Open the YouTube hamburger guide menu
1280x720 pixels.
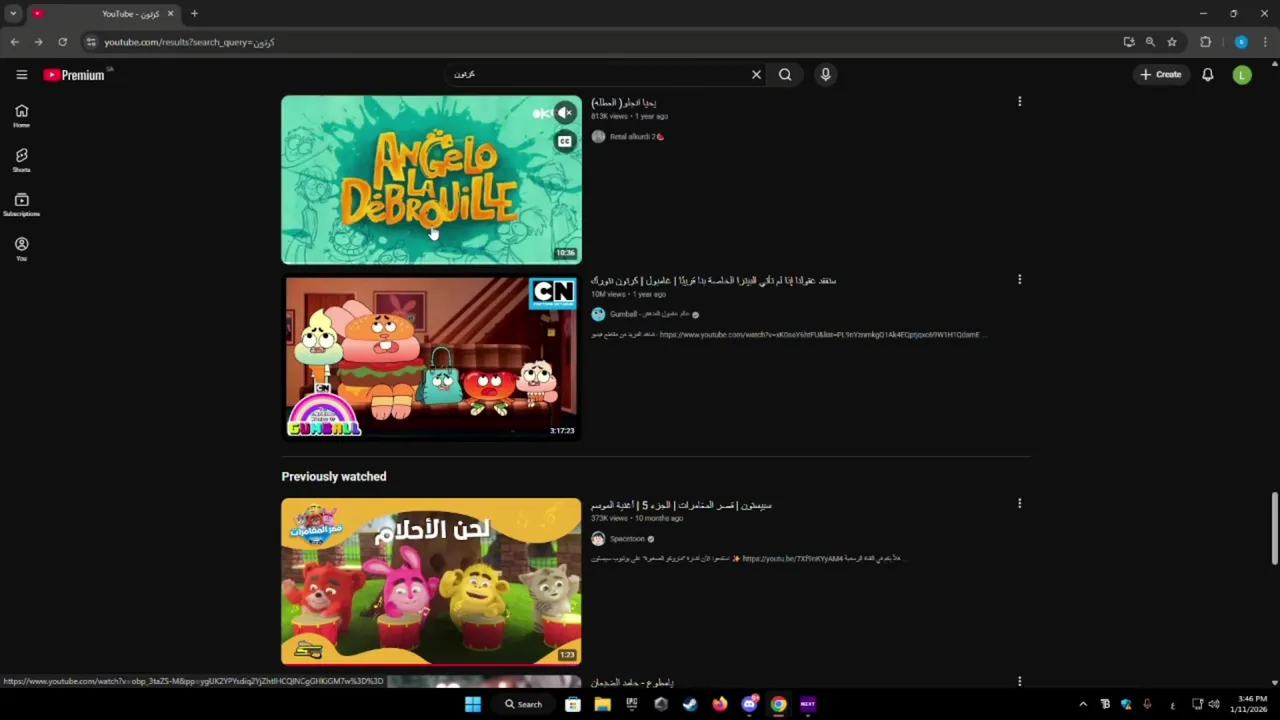[21, 74]
